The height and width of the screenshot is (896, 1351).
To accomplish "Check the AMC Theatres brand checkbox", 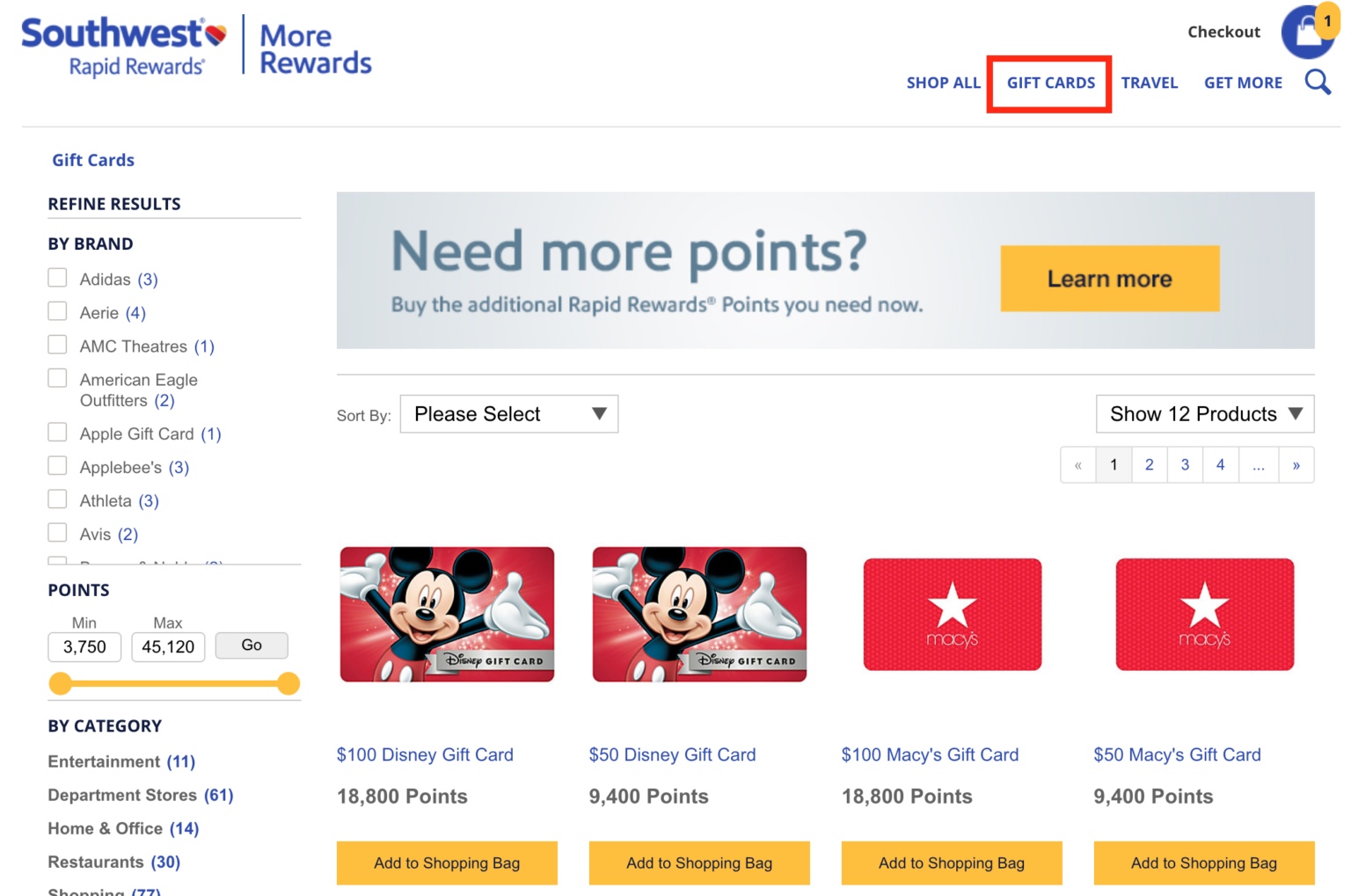I will 57,344.
